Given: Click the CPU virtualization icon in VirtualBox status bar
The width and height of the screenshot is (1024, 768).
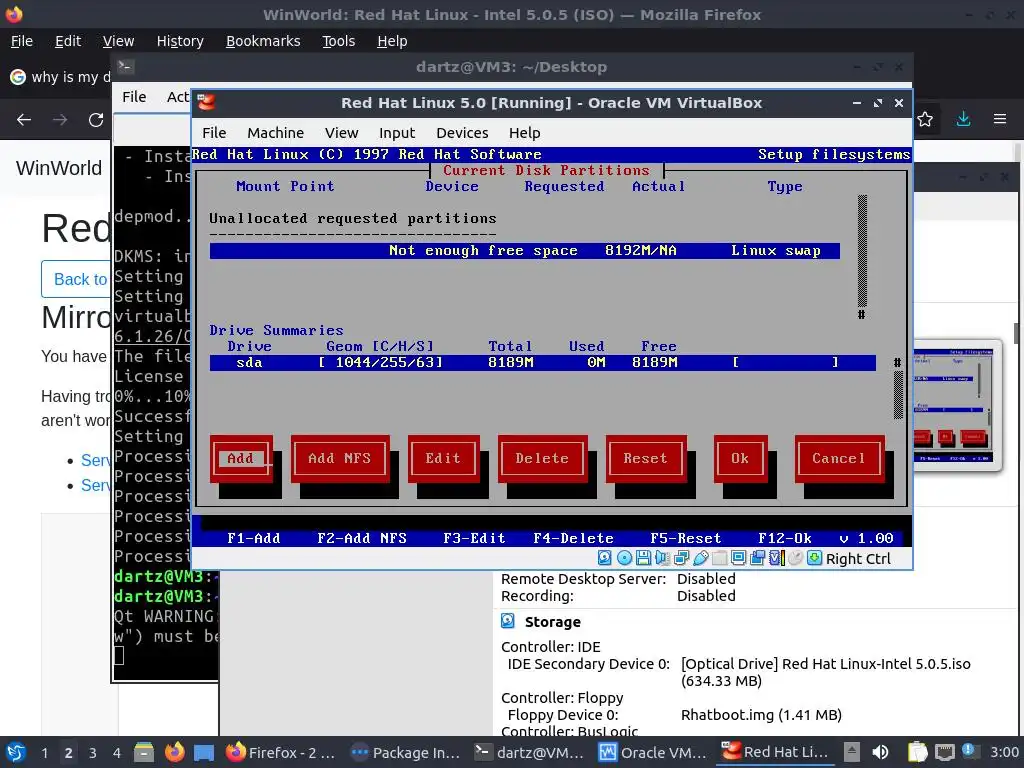Looking at the screenshot, I should (776, 558).
